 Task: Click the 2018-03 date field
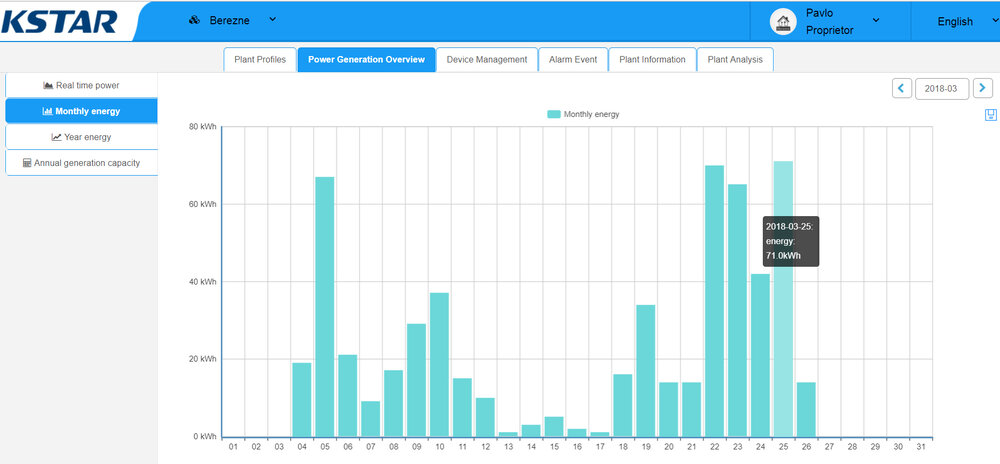click(x=941, y=89)
